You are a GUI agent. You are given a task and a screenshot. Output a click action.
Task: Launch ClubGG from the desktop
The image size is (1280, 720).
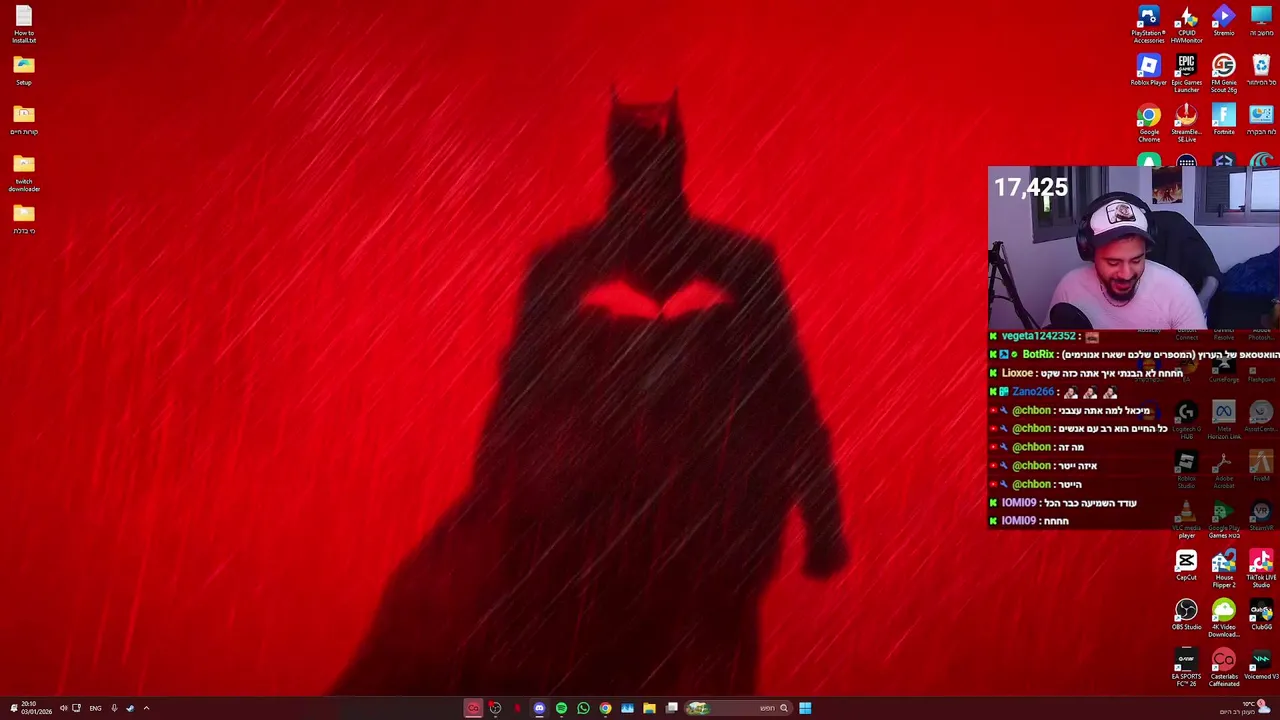(x=1261, y=615)
